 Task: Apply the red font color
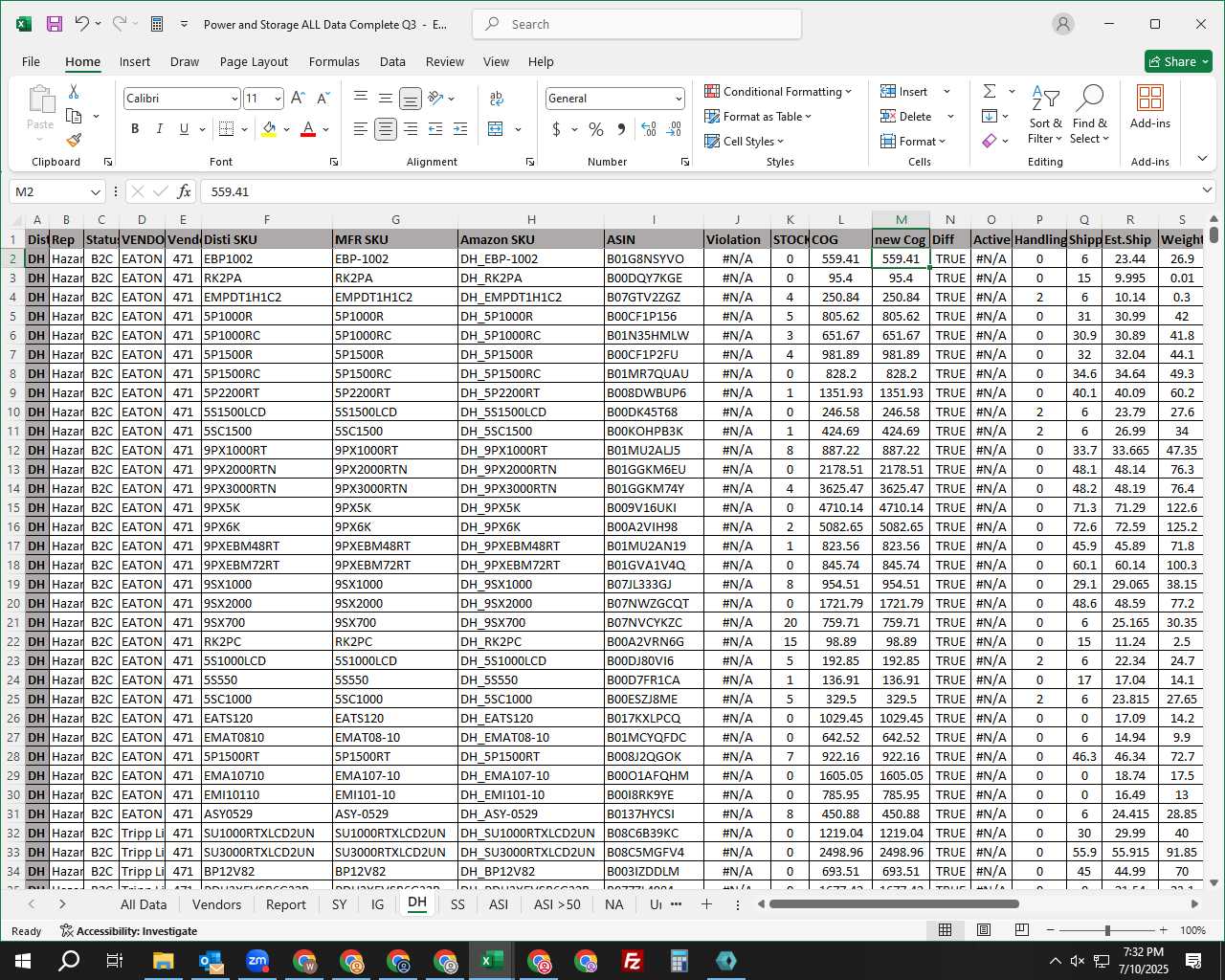308,128
